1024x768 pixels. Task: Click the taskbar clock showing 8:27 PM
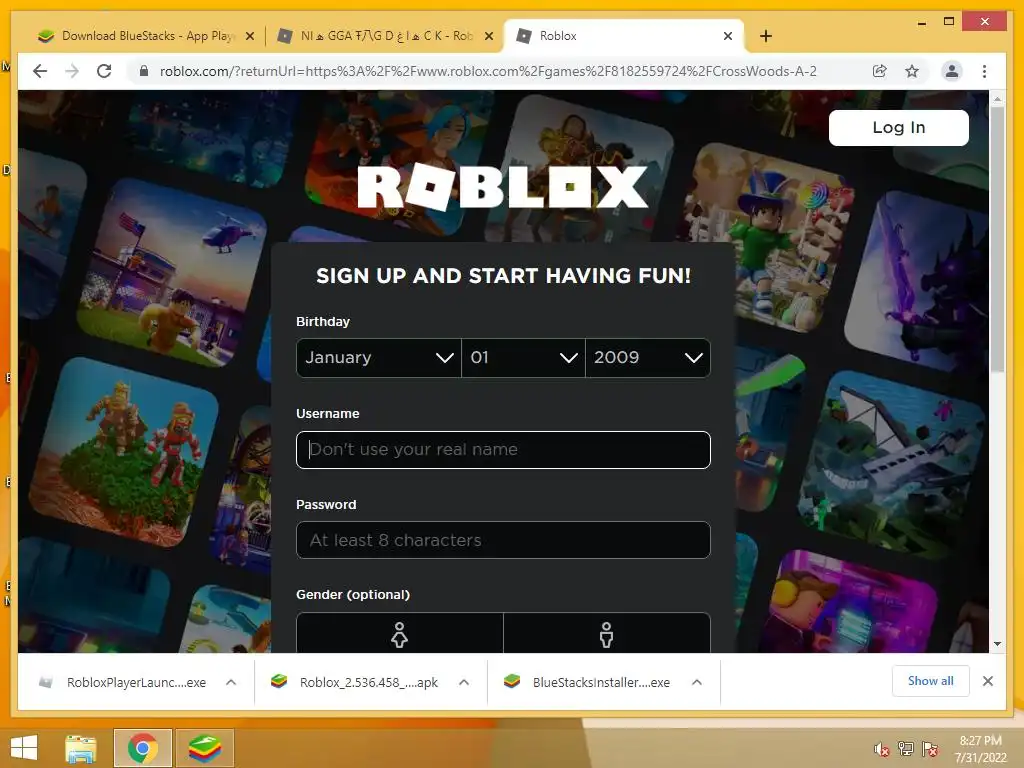point(980,749)
